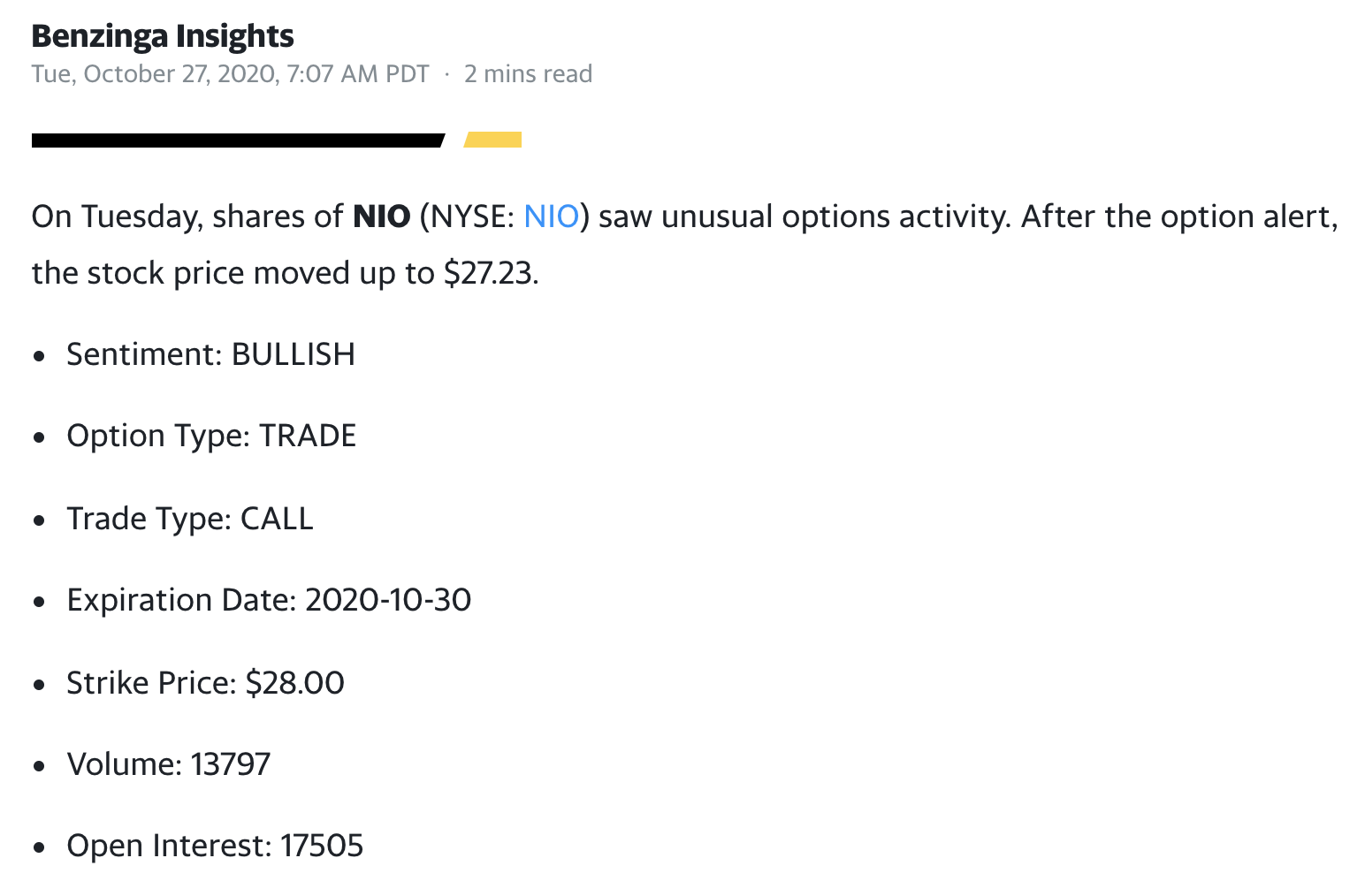Image resolution: width=1365 pixels, height=896 pixels.
Task: Click the black divider bar
Action: (x=237, y=140)
